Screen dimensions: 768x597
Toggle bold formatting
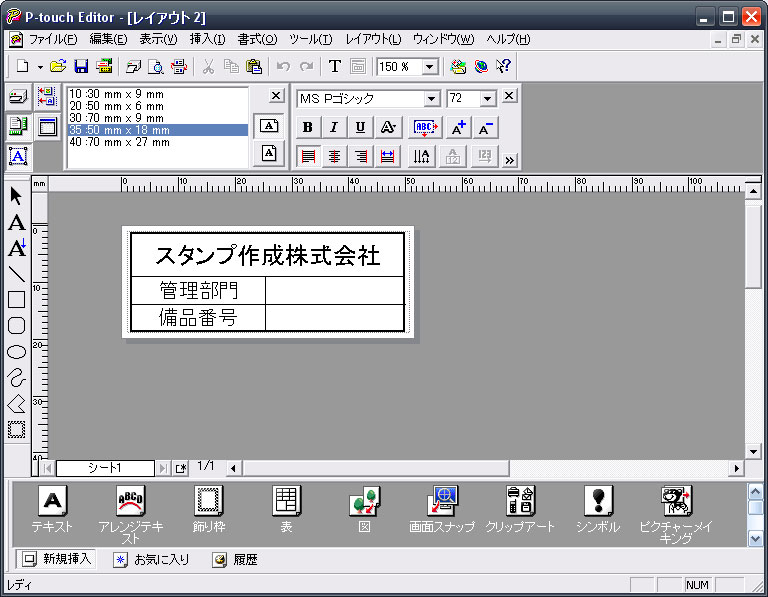(x=308, y=127)
